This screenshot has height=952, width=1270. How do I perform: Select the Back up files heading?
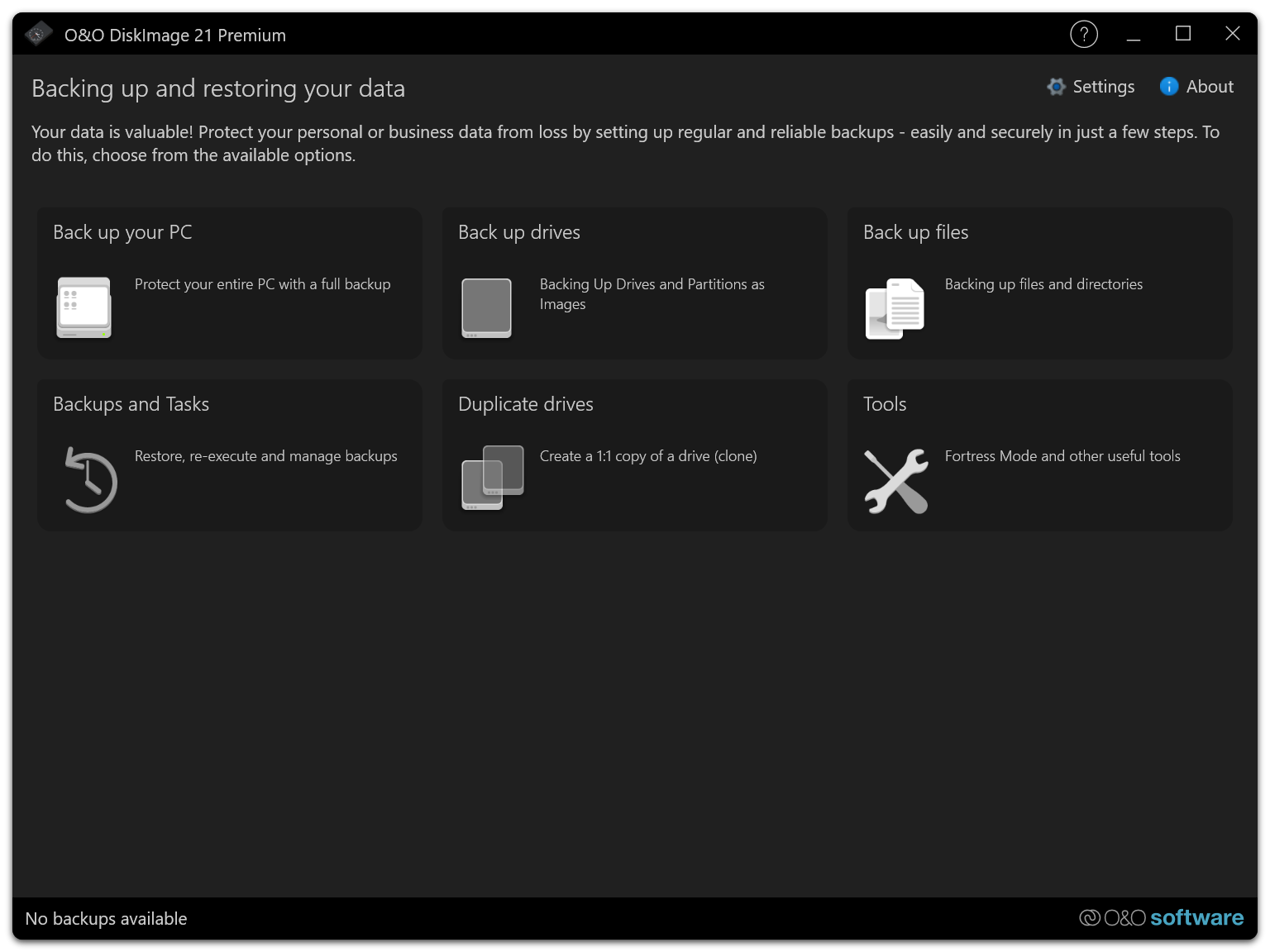915,232
